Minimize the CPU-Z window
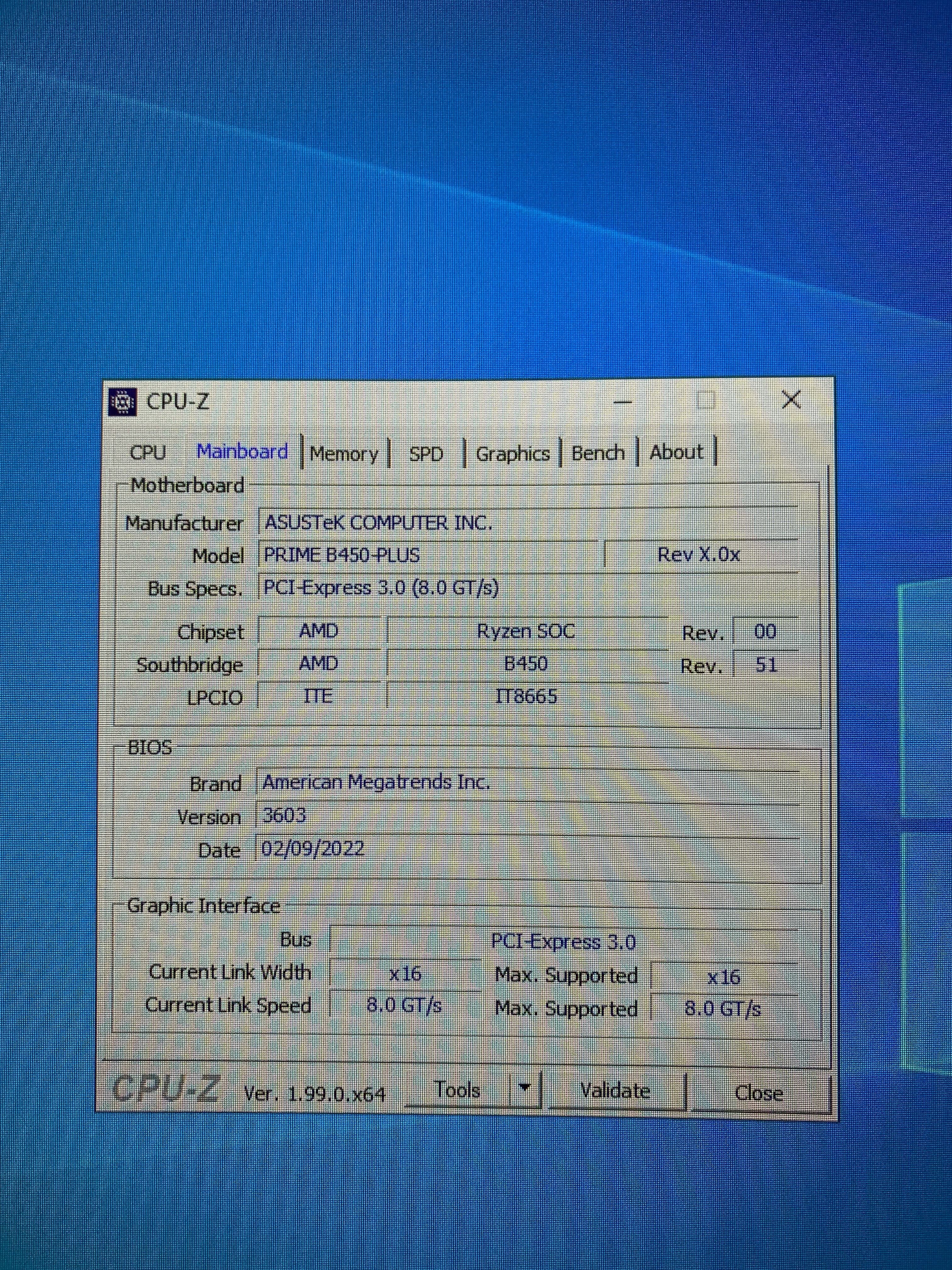 623,401
